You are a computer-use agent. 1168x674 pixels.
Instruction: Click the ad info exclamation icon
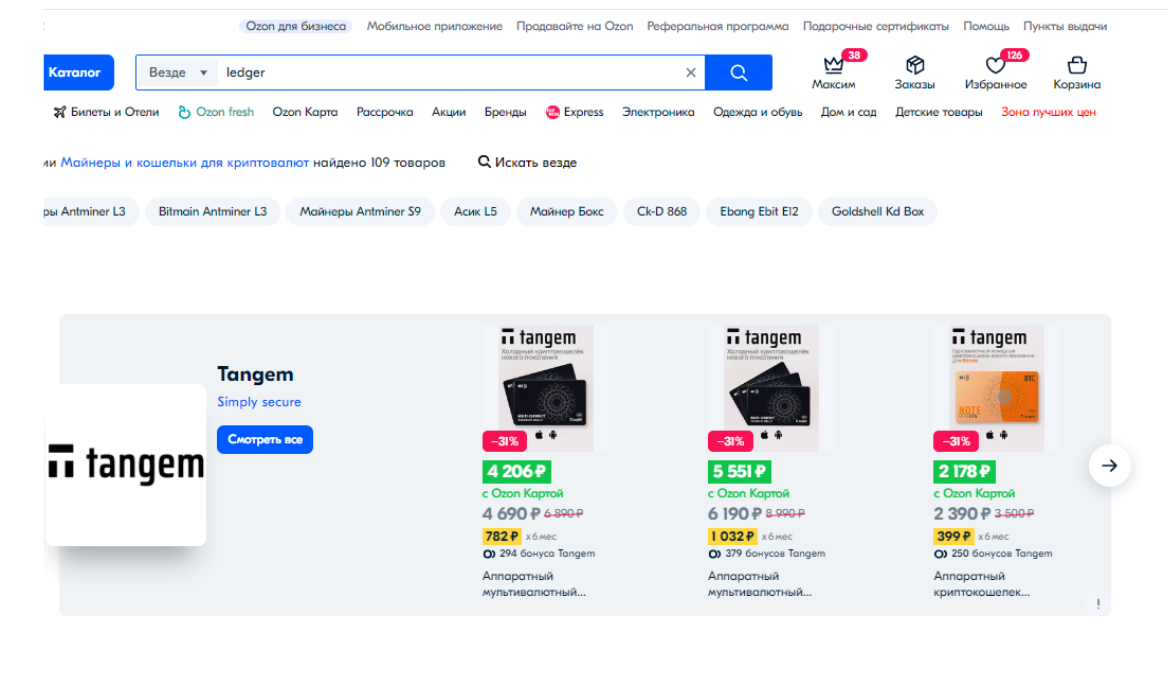[x=1098, y=604]
